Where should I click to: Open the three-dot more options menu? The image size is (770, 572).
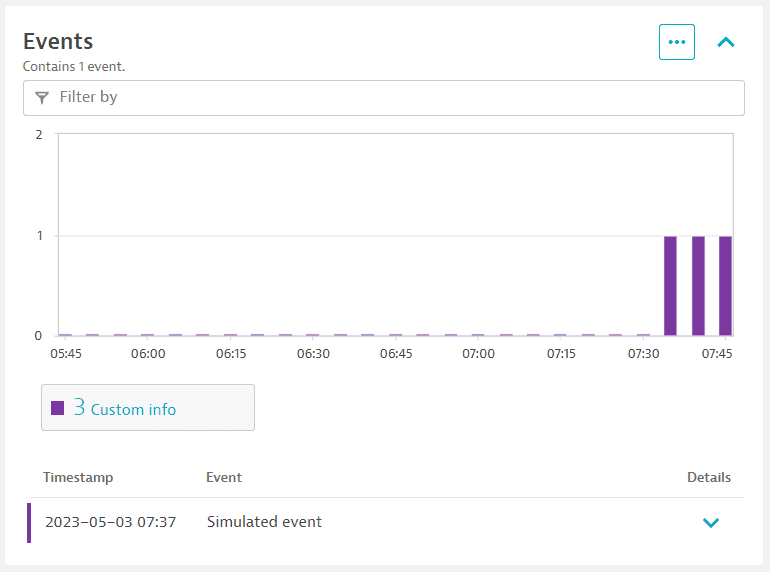[677, 42]
